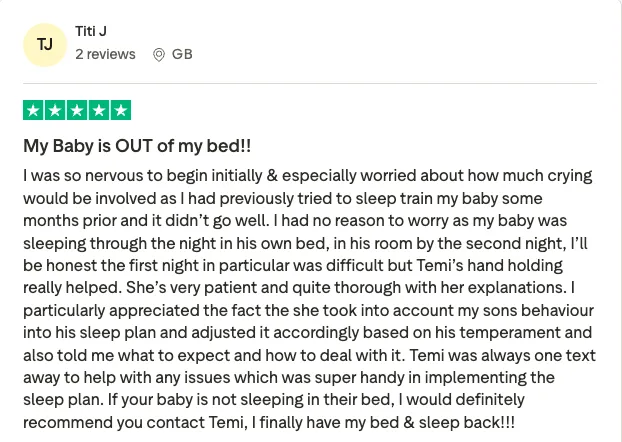622x442 pixels.
Task: Open reviewer name Titi J
Action: tap(91, 31)
